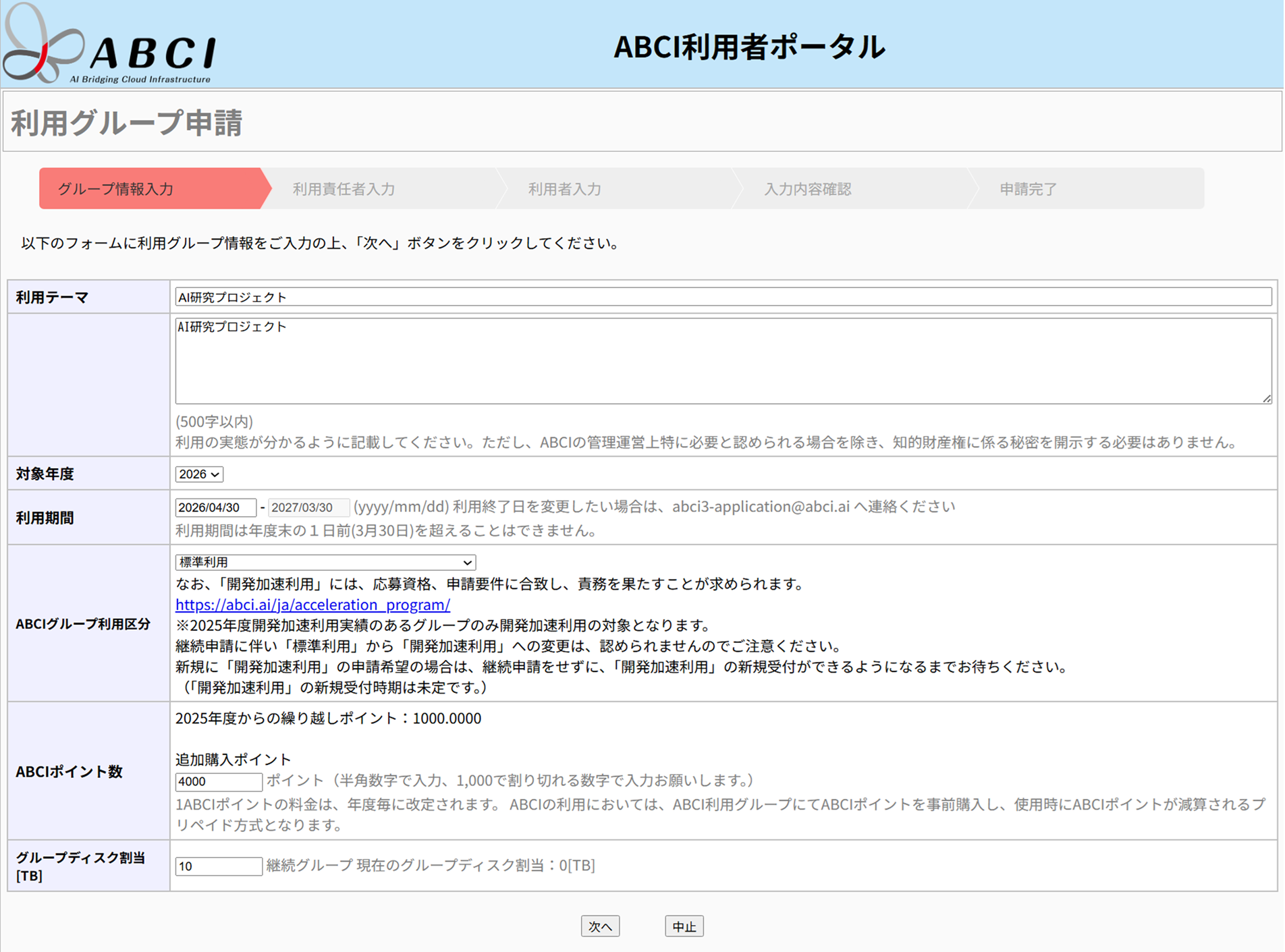Click the 利用の実態が分かるように記載 hint text
This screenshot has width=1285, height=952.
707,443
